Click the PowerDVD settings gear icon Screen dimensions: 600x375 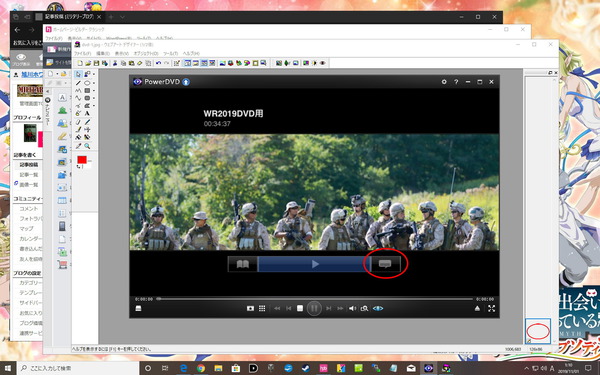[x=444, y=82]
